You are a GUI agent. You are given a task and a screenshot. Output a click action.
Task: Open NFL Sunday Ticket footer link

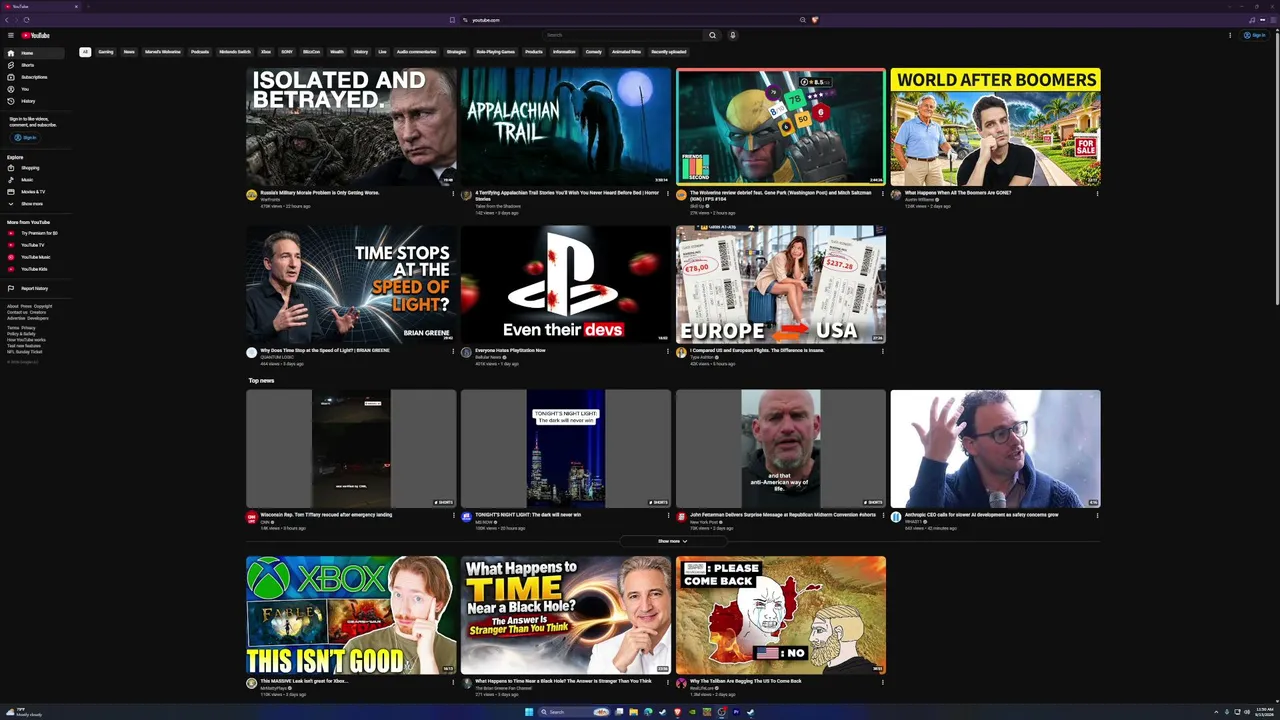point(25,352)
